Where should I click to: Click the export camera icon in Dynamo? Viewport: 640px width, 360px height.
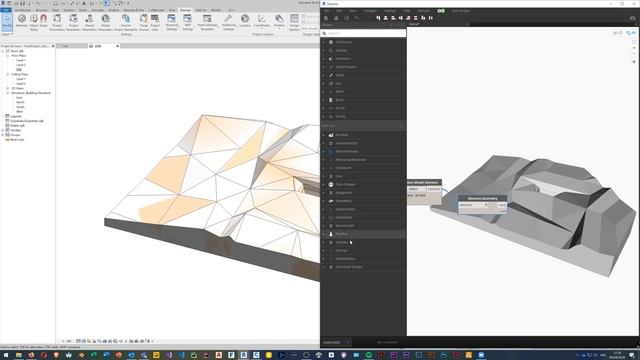tap(632, 18)
